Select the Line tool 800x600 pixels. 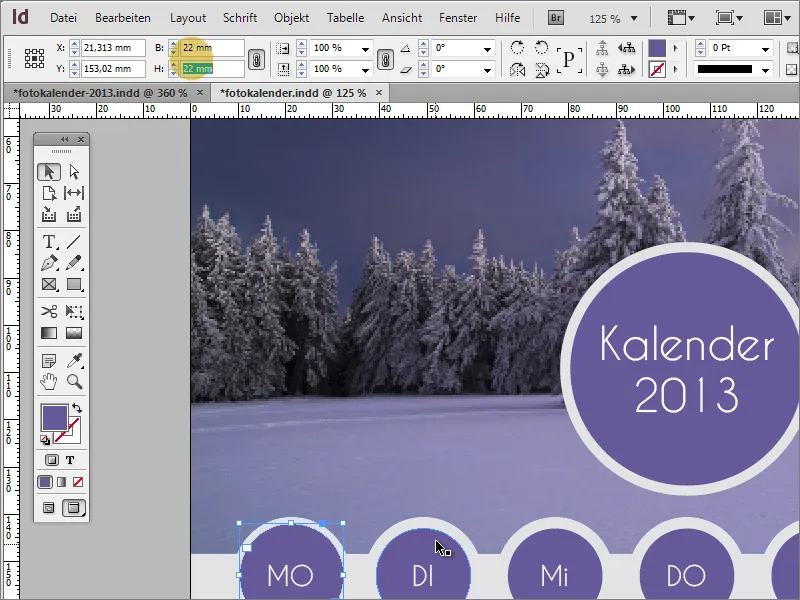click(x=74, y=241)
